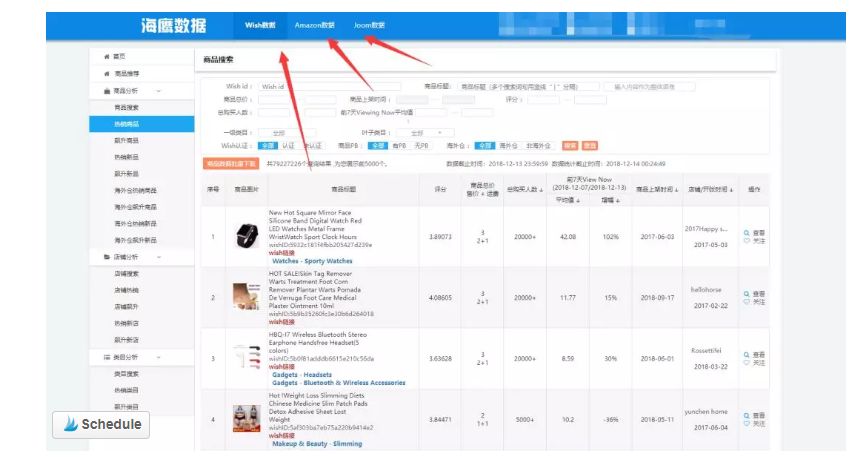Viewport: 868px width, 457px height.
Task: Open the Watches - Sporty Watches category link
Action: (312, 261)
